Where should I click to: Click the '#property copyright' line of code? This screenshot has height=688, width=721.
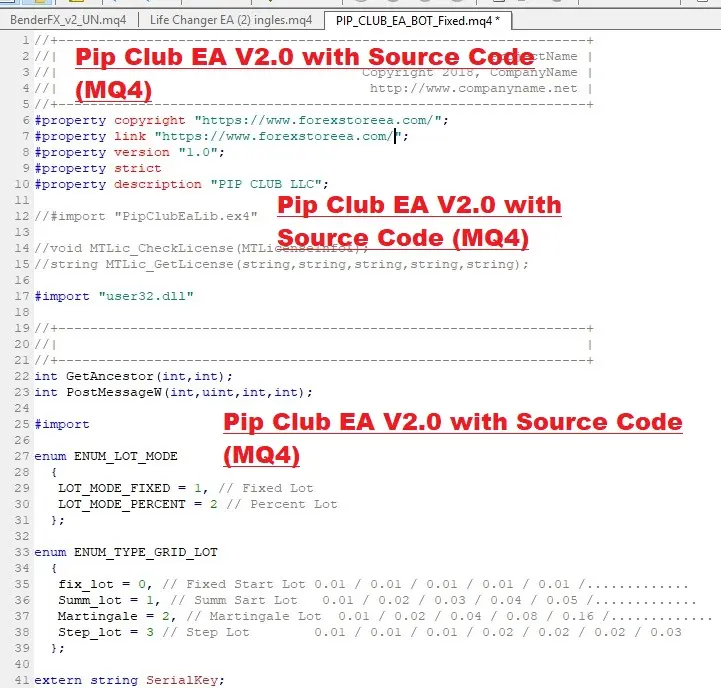pyautogui.click(x=241, y=120)
